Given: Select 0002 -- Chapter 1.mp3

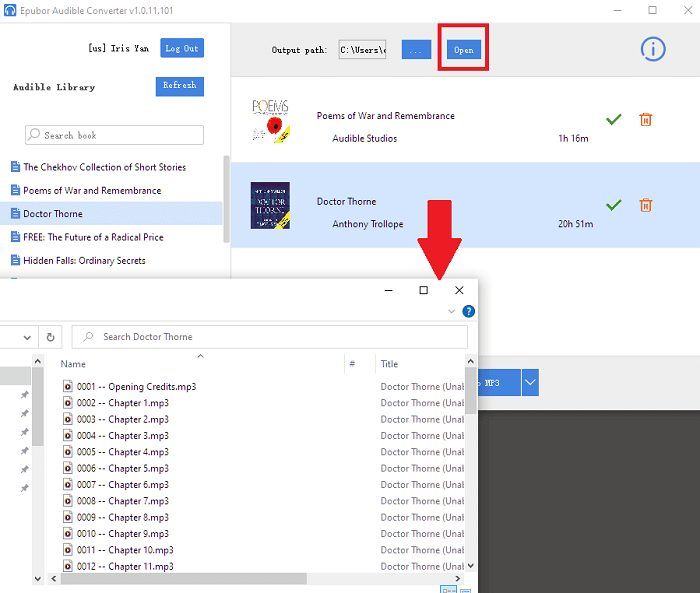Looking at the screenshot, I should (123, 403).
